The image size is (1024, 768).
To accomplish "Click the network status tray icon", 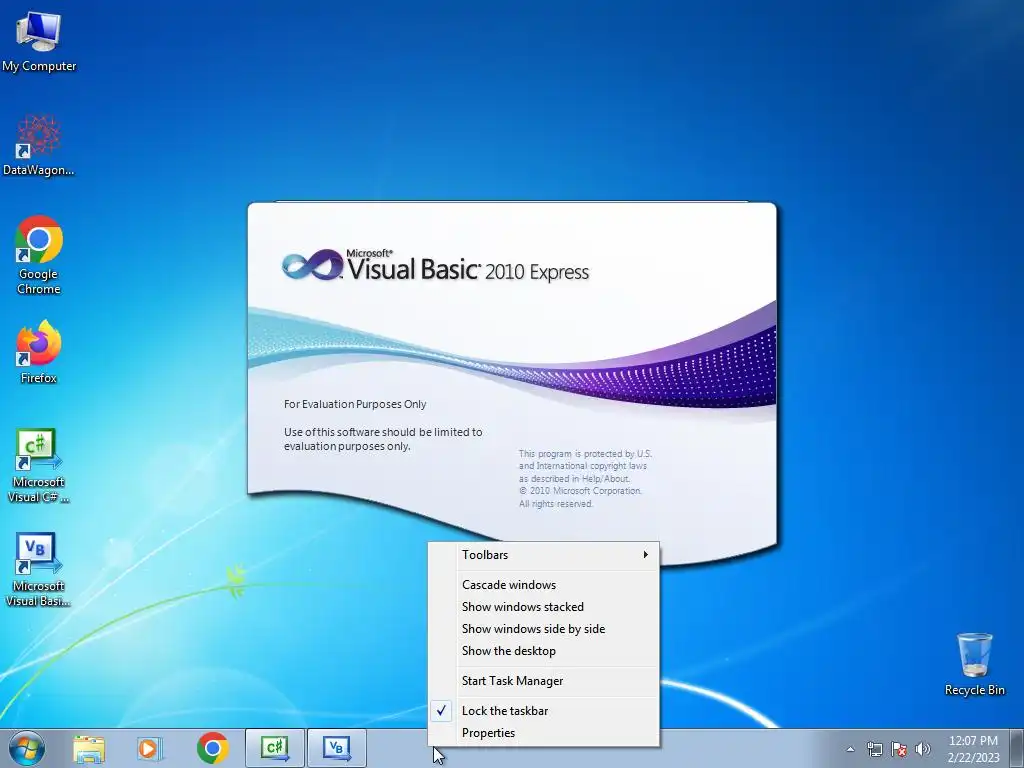I will pyautogui.click(x=874, y=749).
